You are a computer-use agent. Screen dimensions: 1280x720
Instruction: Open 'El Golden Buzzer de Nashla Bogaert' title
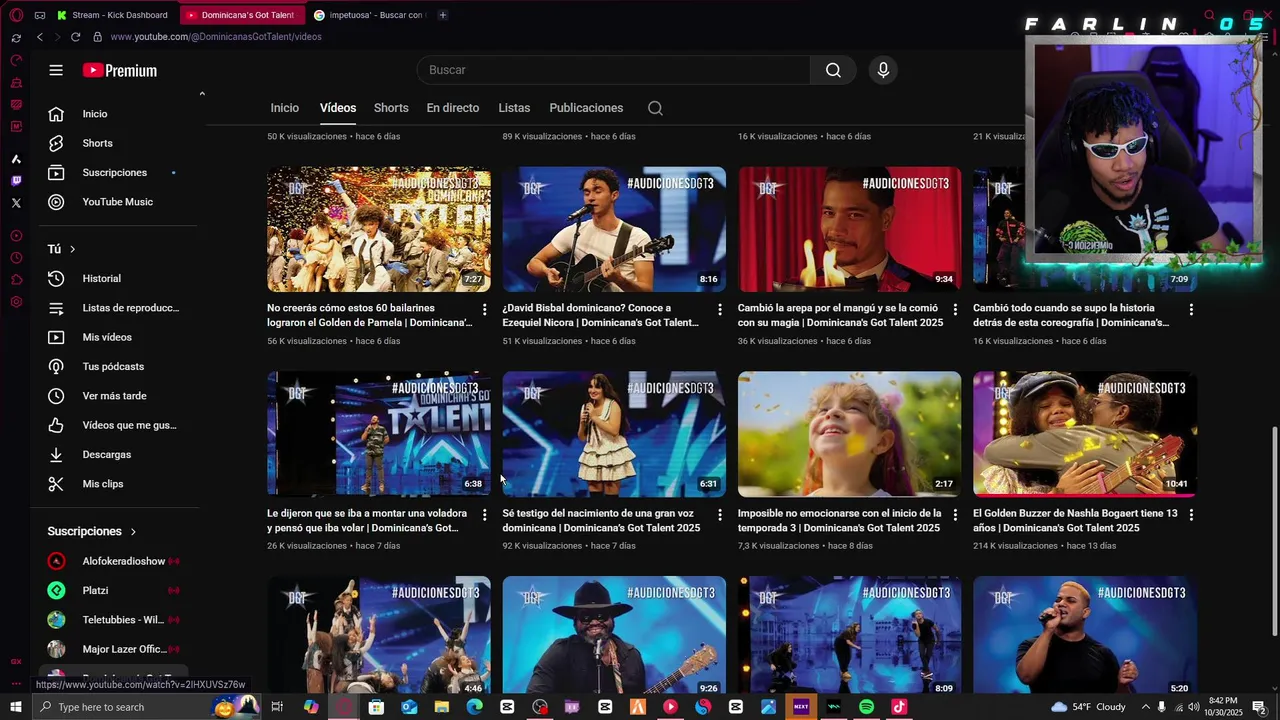(1075, 520)
